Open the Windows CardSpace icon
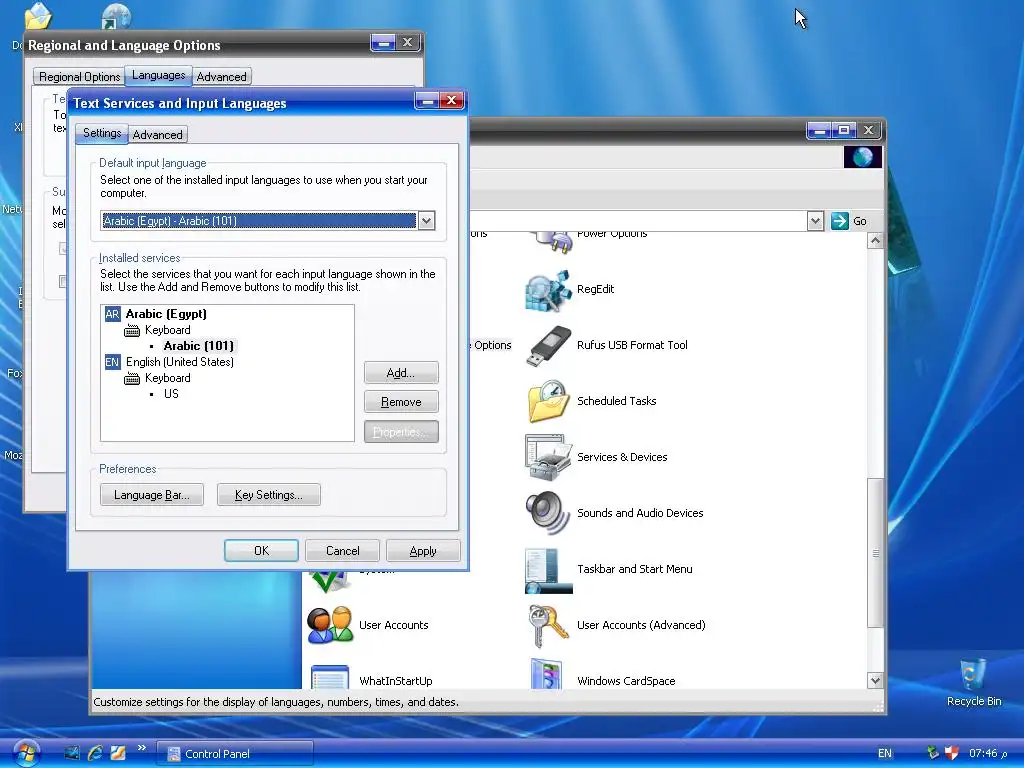The image size is (1024, 768). pyautogui.click(x=548, y=674)
